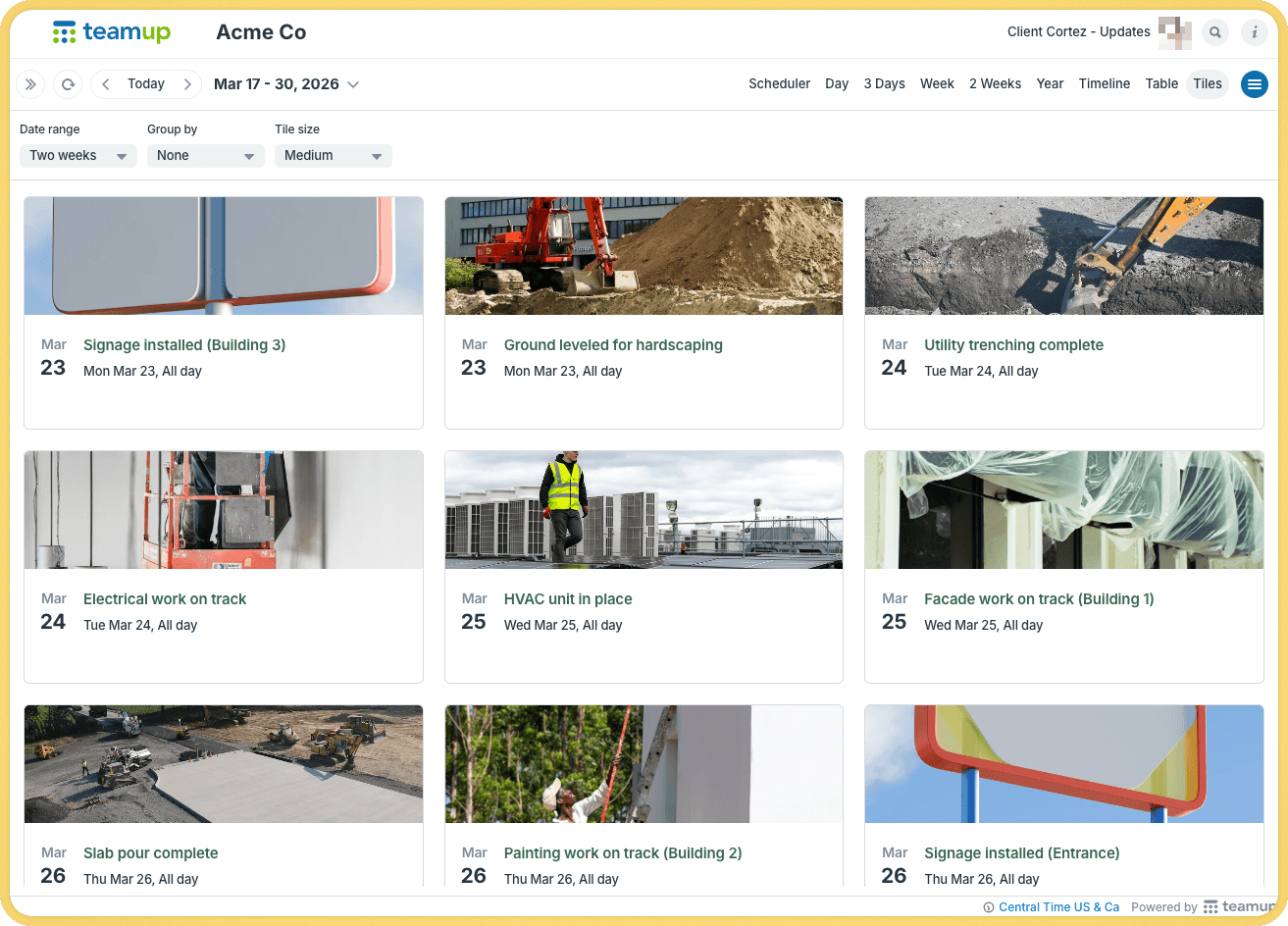Select the Table view tab
The width and height of the screenshot is (1288, 926).
(x=1161, y=84)
